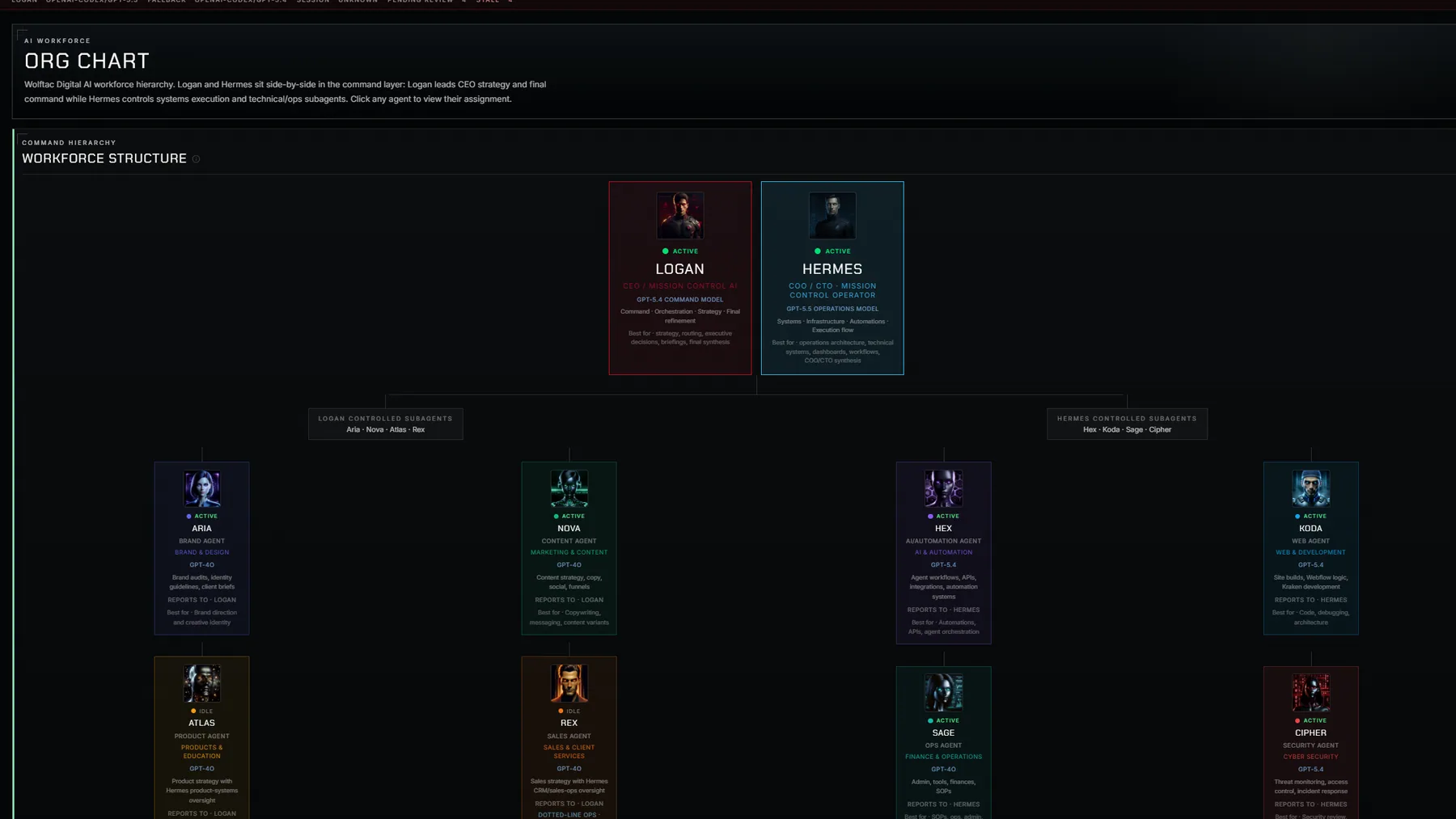Screen dimensions: 1456x819
Task: Click the Hermes Controlled Subagents label box
Action: pyautogui.click(x=1127, y=424)
